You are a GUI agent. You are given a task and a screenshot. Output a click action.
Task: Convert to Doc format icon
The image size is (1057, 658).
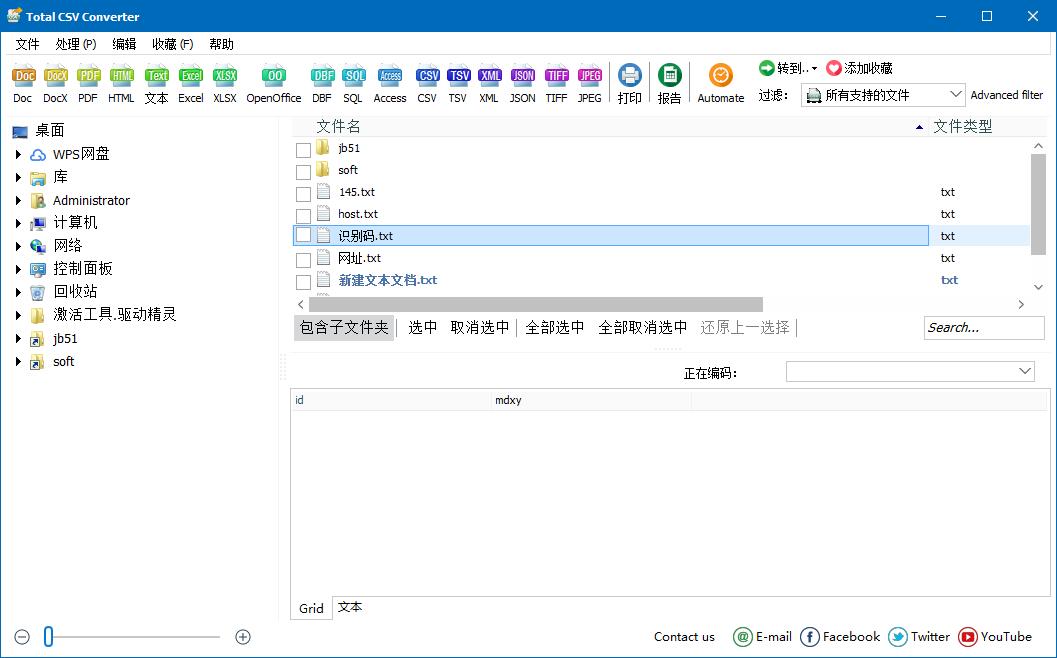tap(23, 76)
